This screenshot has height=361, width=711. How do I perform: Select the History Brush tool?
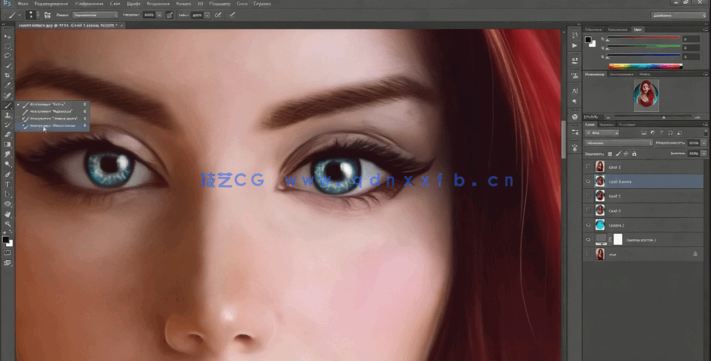[7, 125]
